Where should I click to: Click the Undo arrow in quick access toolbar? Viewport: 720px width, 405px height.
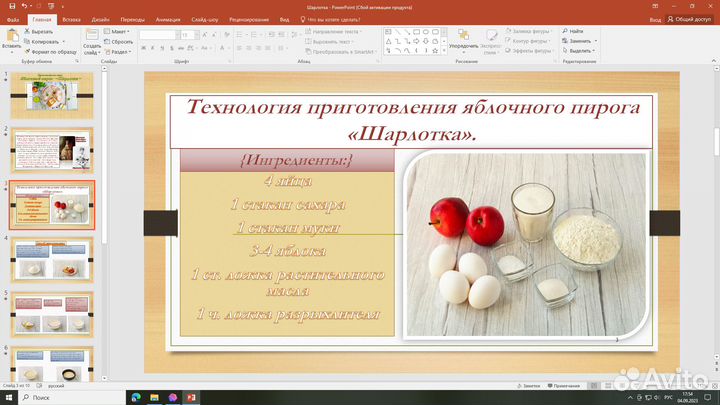tap(24, 6)
